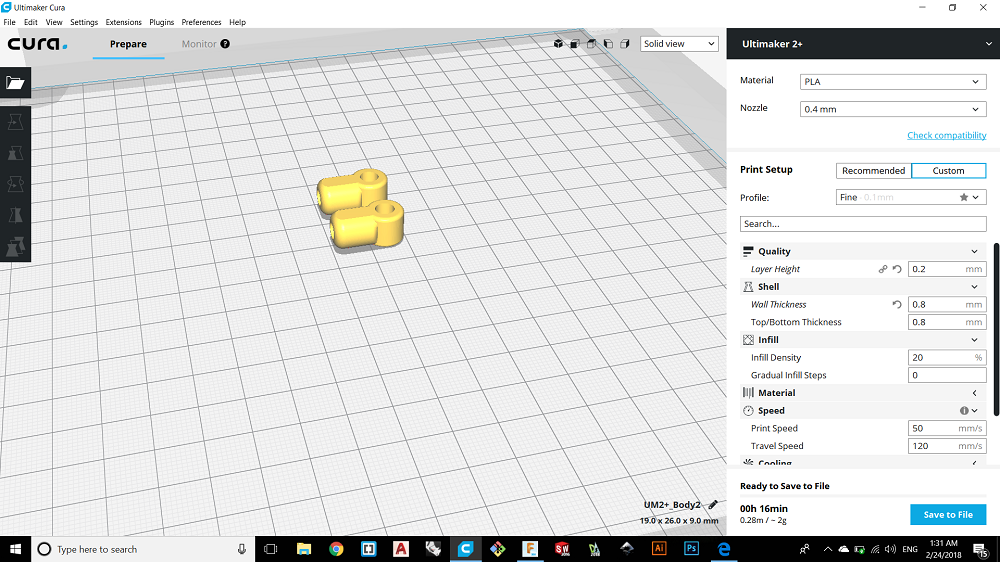Open the Profile dropdown showing Fine
Image resolution: width=1000 pixels, height=562 pixels.
(911, 198)
